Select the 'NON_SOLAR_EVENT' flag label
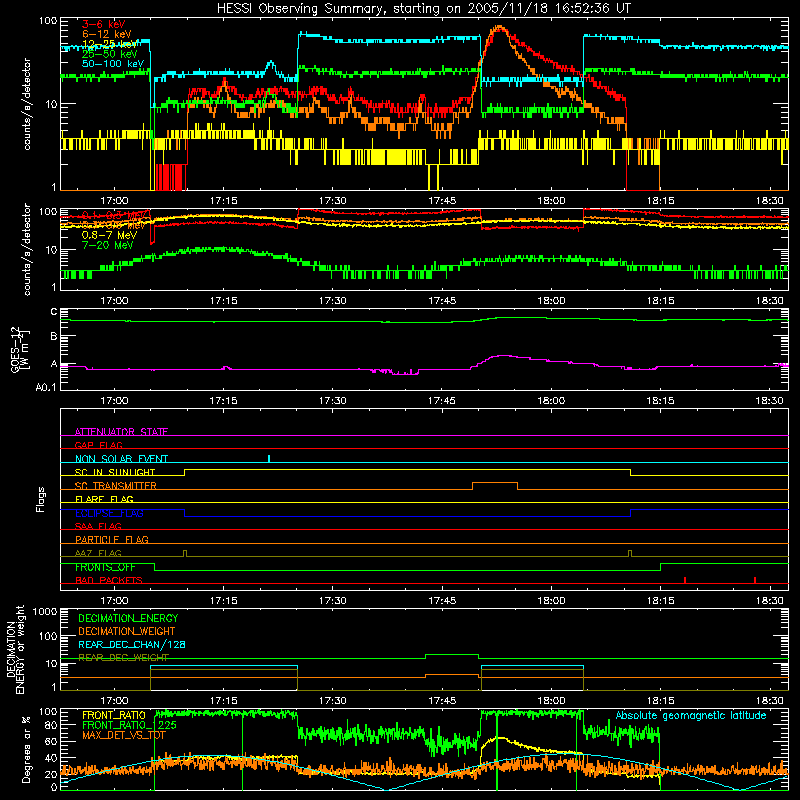This screenshot has height=800, width=800. (x=121, y=459)
